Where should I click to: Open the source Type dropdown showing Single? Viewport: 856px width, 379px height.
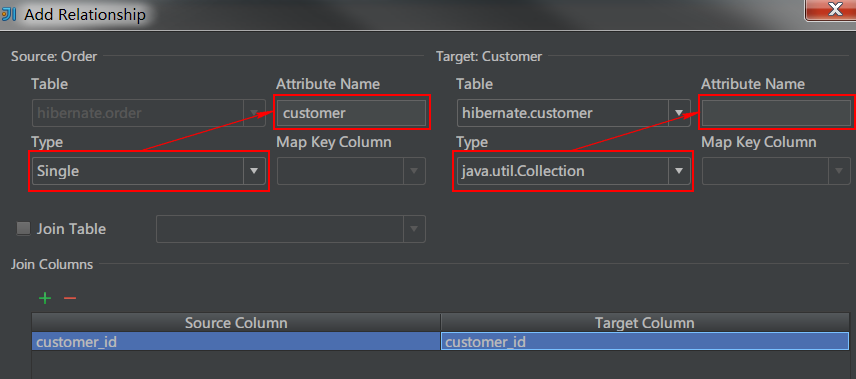[x=148, y=171]
